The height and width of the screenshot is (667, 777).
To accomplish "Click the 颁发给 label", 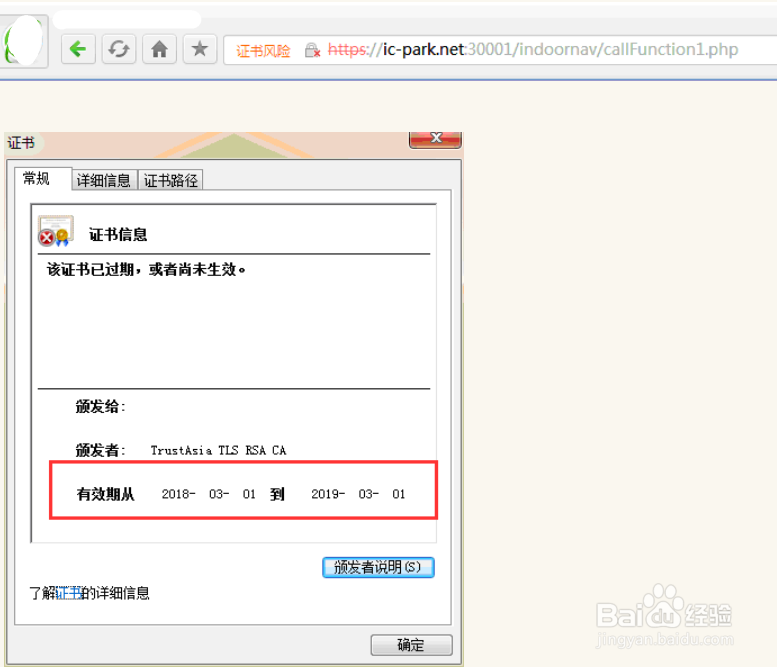I will [x=101, y=407].
